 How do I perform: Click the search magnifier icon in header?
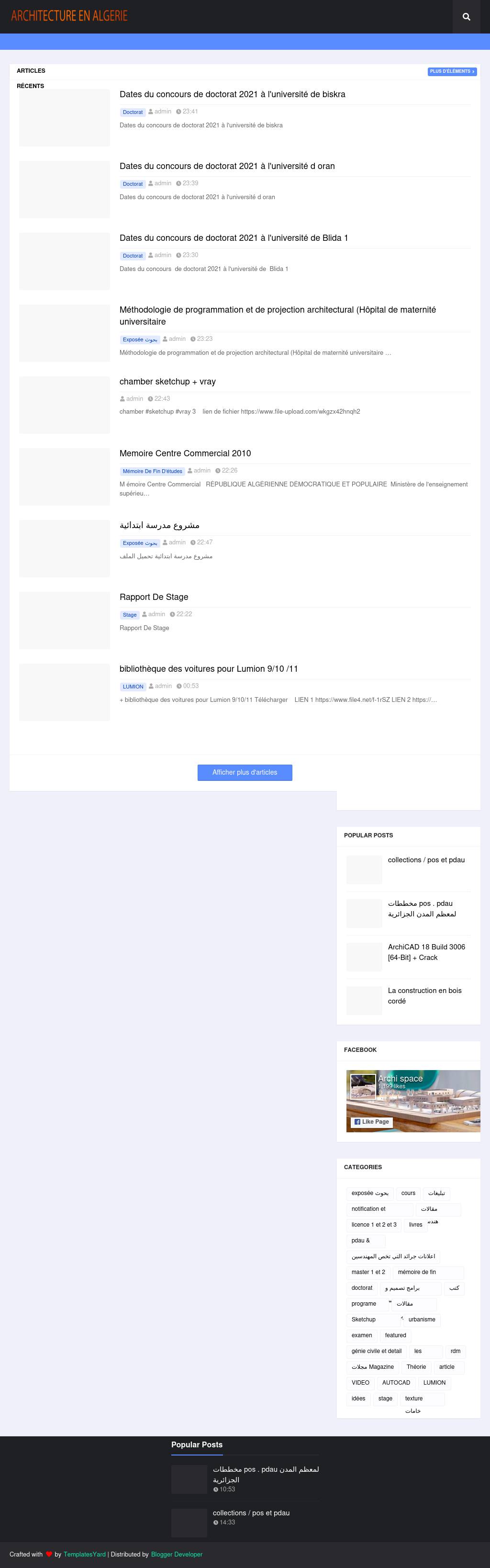(466, 17)
